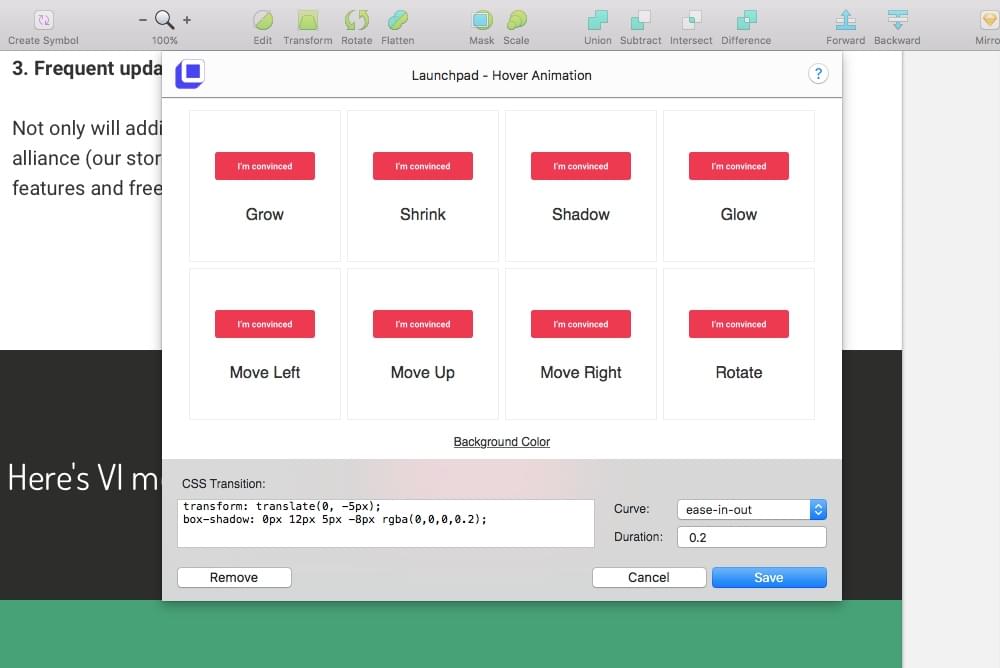Click the Rotate tool icon
This screenshot has height=668, width=1000.
pos(356,20)
